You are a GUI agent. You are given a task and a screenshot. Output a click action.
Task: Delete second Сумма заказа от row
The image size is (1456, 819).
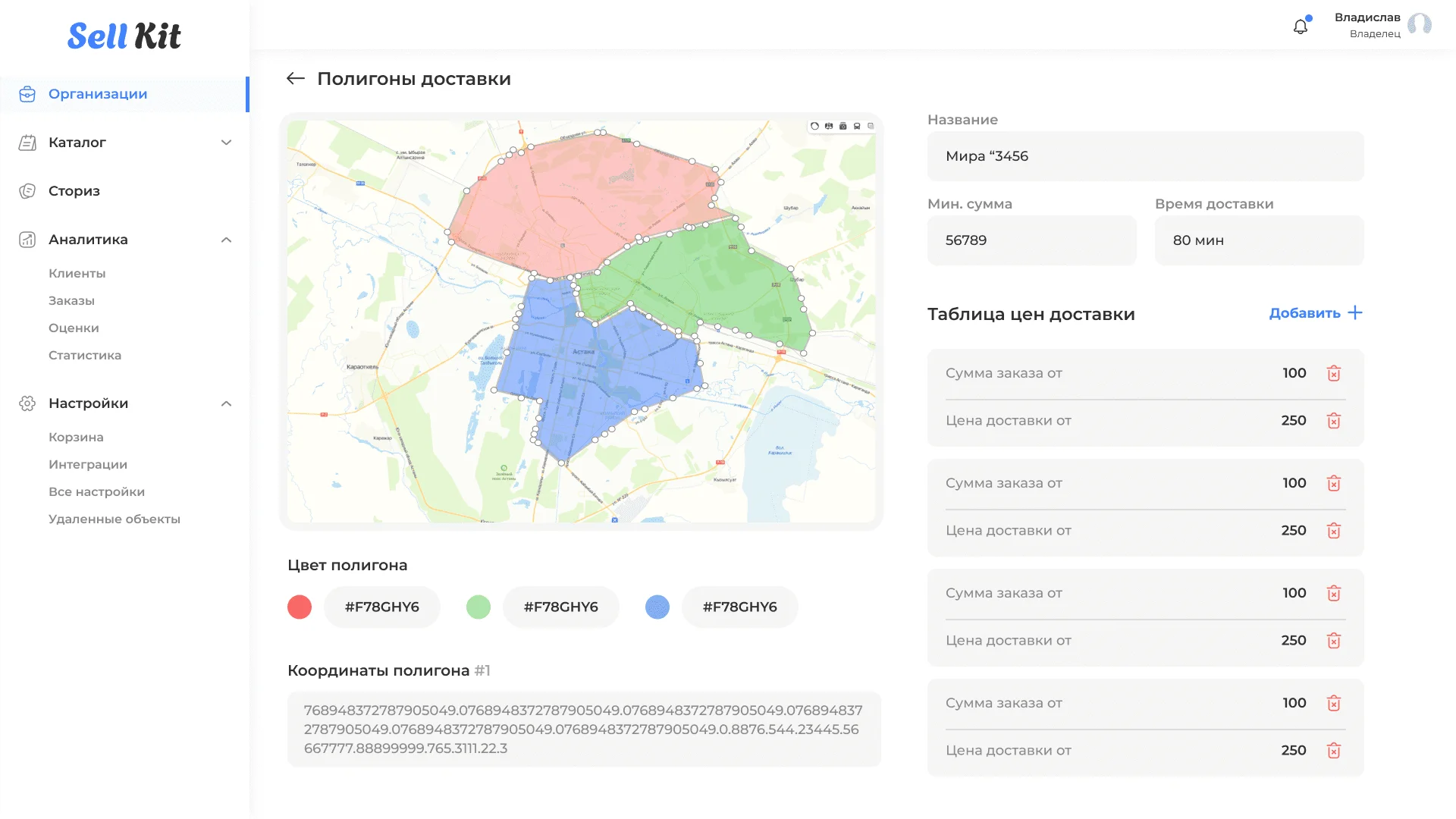(x=1334, y=483)
